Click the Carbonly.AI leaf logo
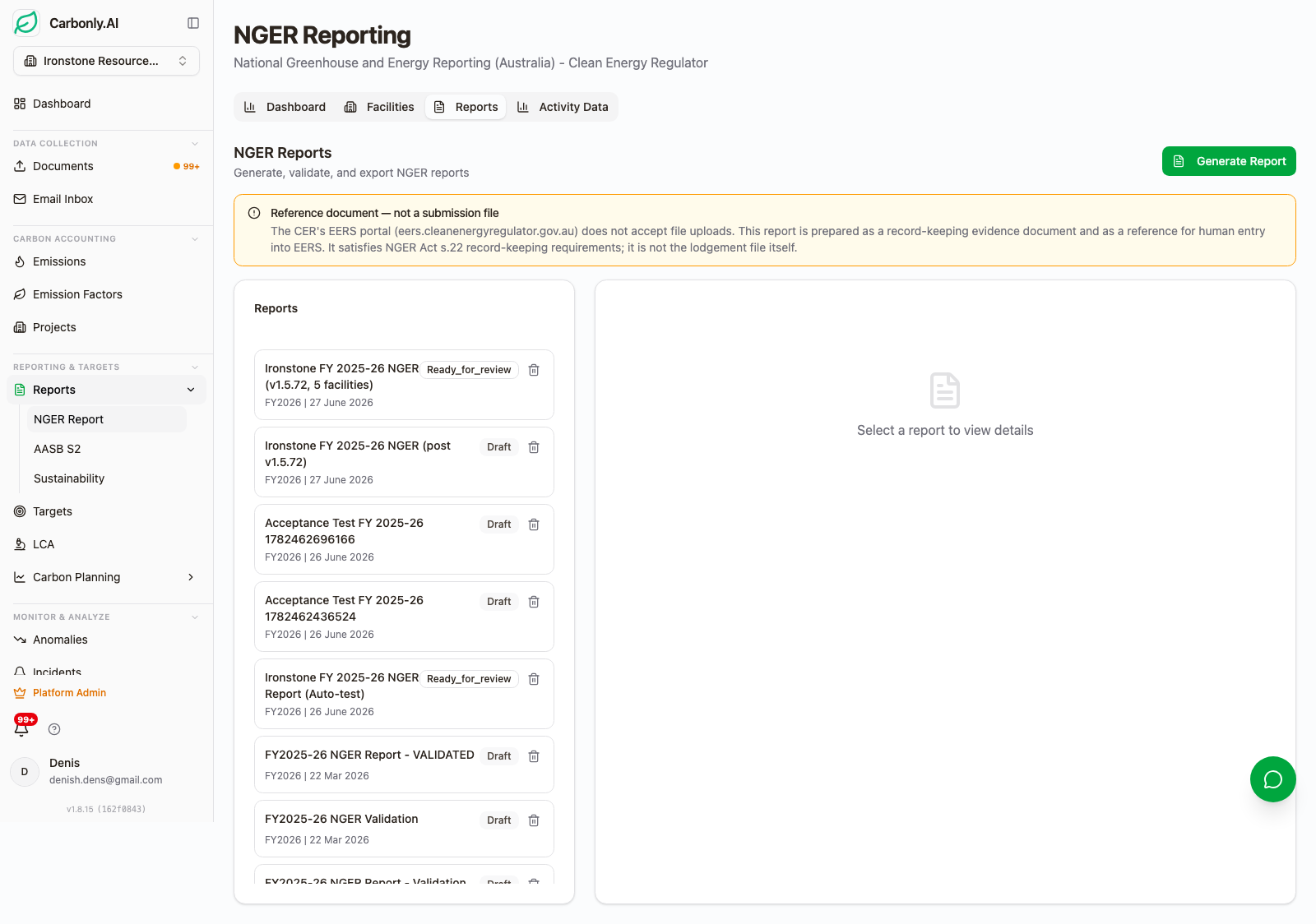The width and height of the screenshot is (1316, 924). [26, 23]
